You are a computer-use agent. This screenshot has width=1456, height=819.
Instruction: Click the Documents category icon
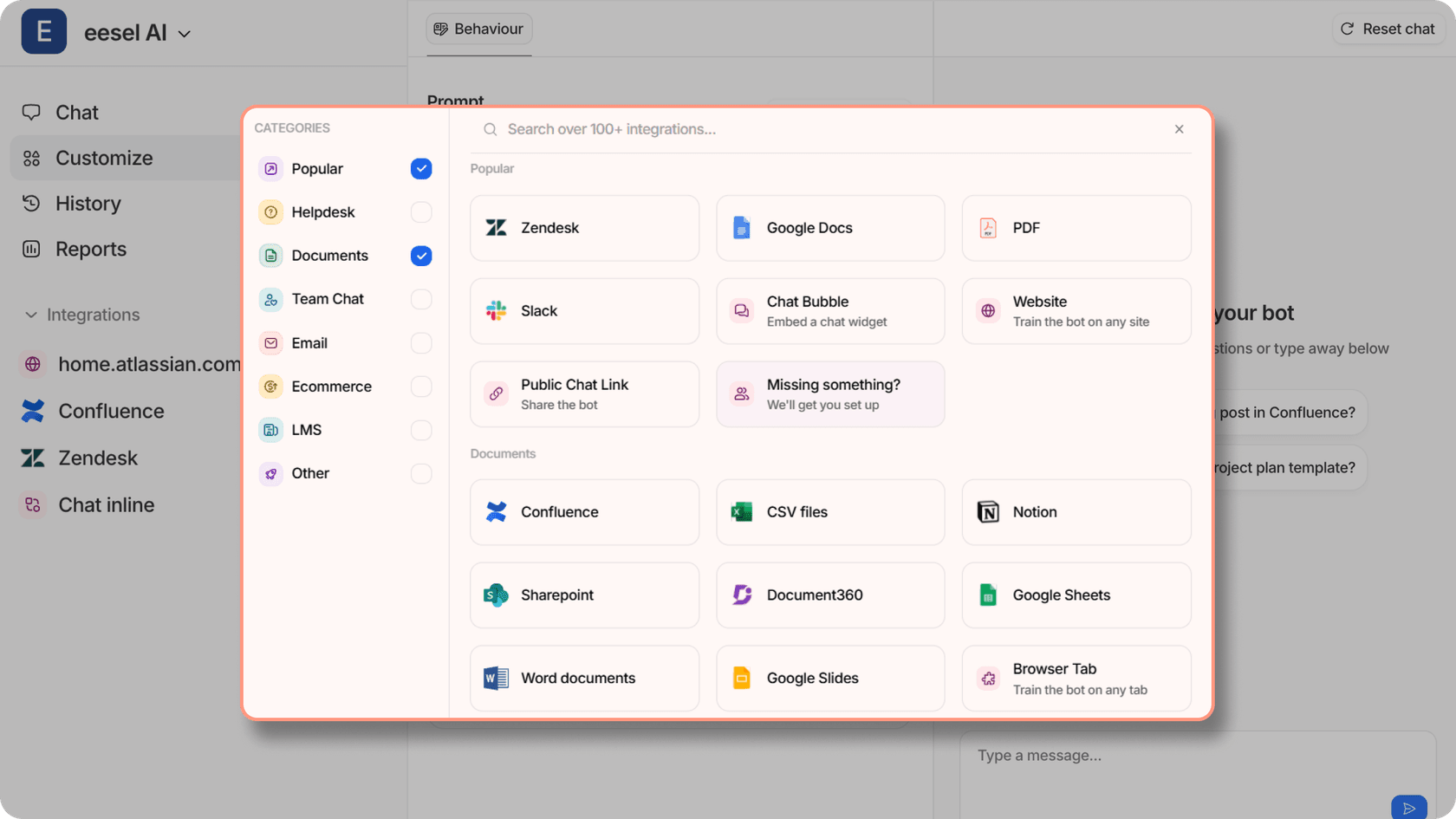(x=271, y=256)
